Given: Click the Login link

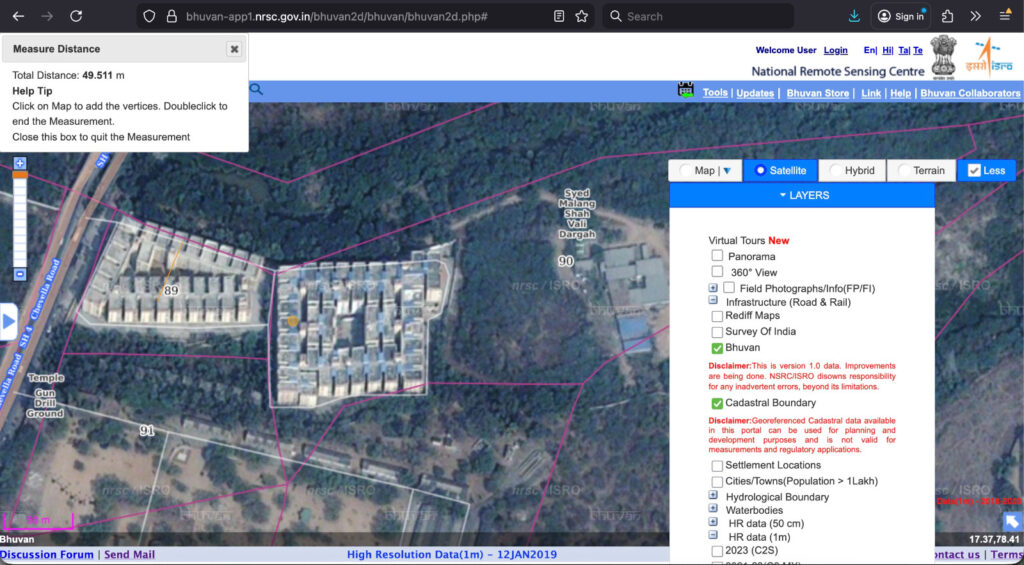Looking at the screenshot, I should coord(835,50).
